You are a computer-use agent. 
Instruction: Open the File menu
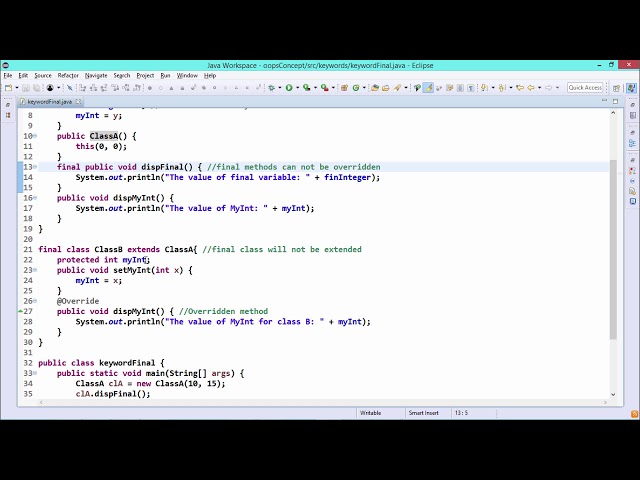(x=8, y=76)
